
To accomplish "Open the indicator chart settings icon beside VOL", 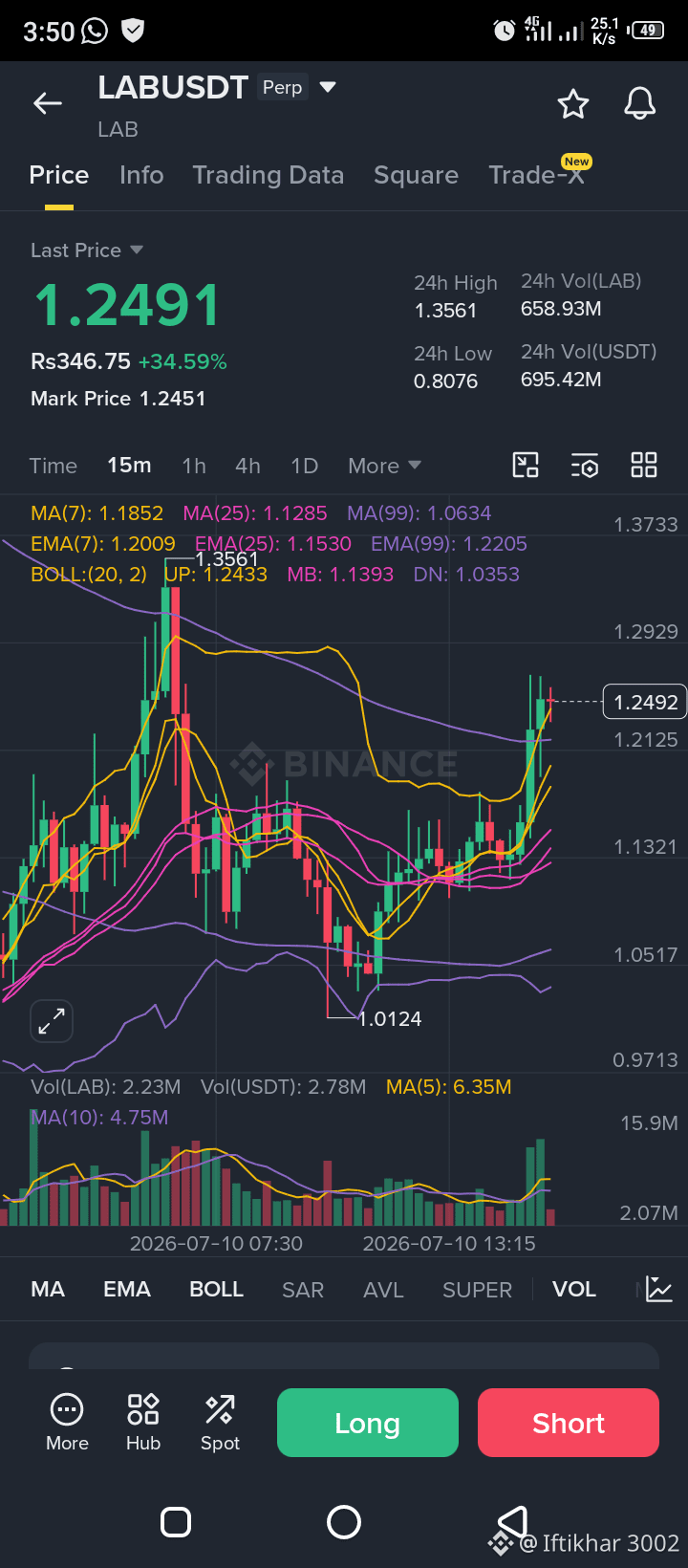I will 659,1289.
